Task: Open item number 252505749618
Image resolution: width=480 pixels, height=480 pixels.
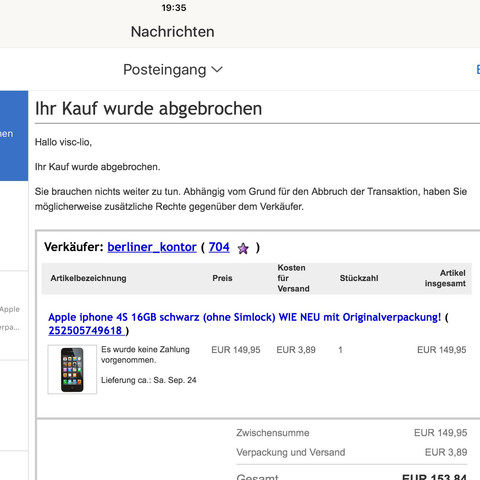Action: [x=86, y=330]
